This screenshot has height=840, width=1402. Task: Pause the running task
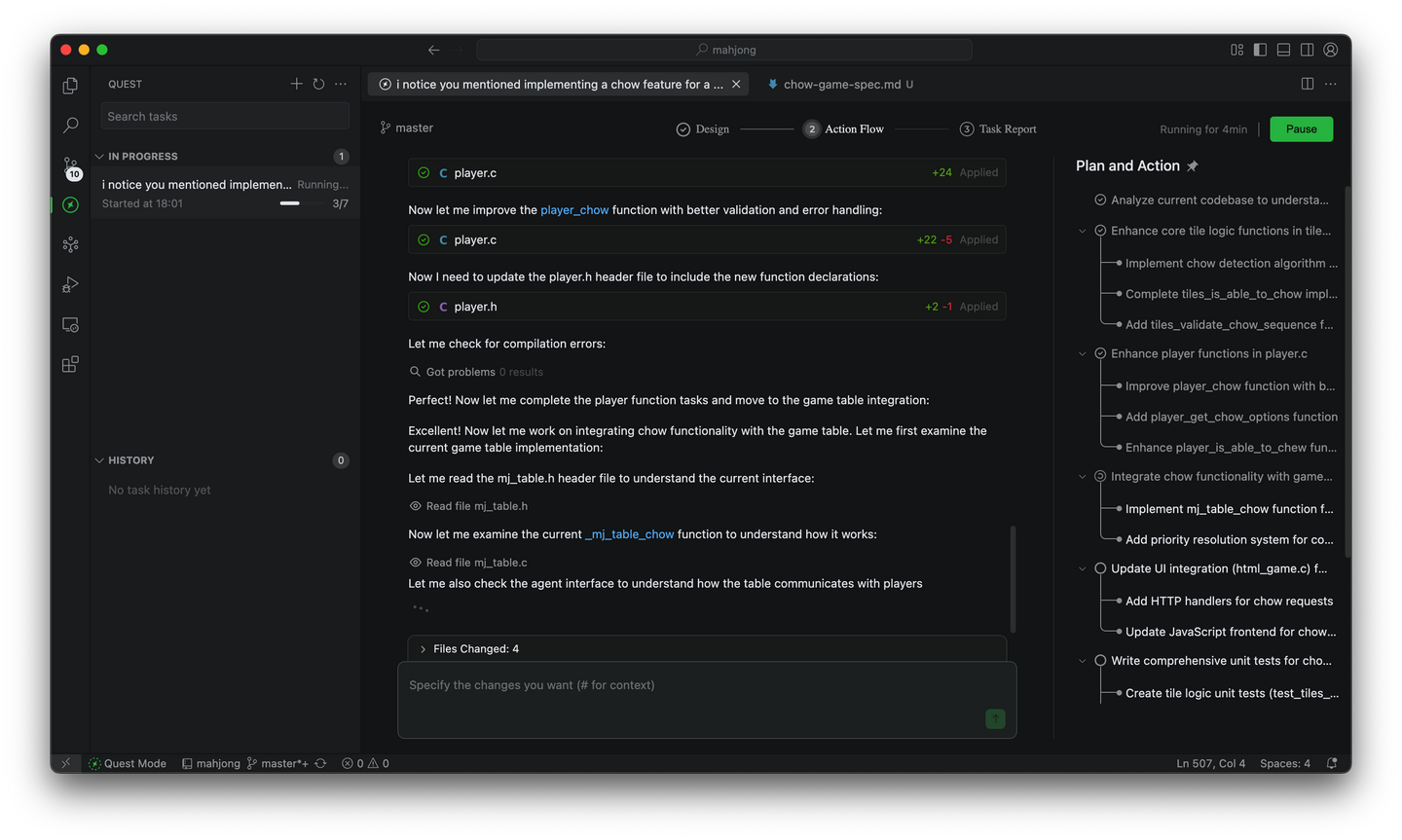pos(1301,129)
